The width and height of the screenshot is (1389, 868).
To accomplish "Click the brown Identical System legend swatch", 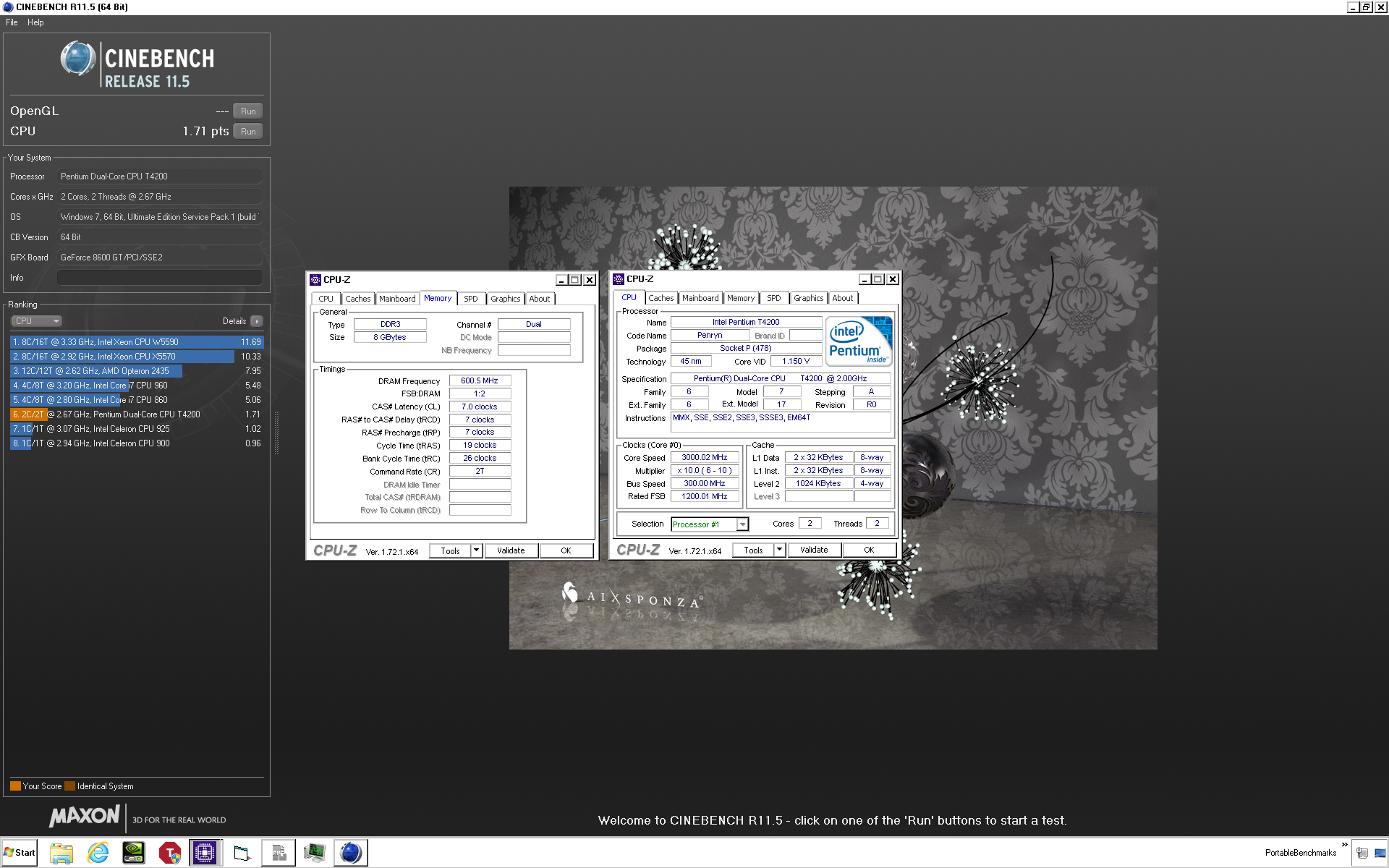I will 69,786.
